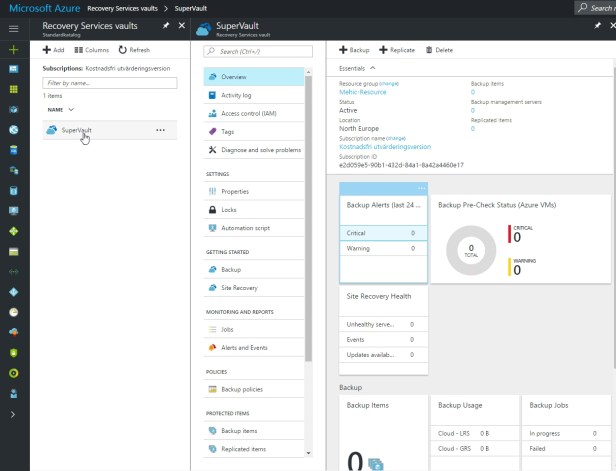Click the Replicate toolbar button
Screen dimensions: 616x471
tap(397, 49)
